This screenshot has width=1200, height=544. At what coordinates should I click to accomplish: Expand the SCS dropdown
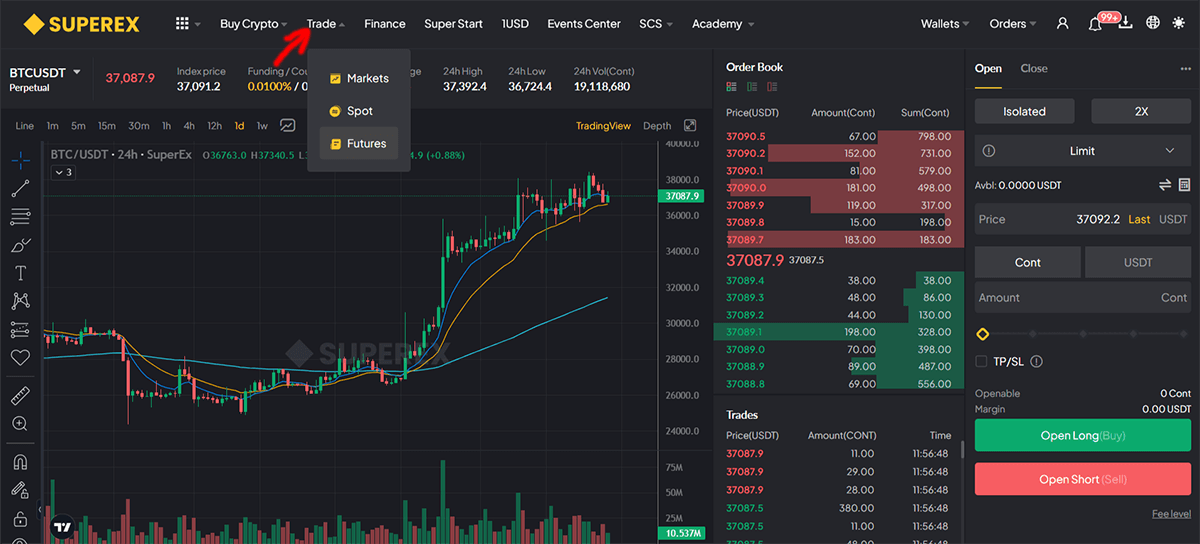click(x=656, y=24)
